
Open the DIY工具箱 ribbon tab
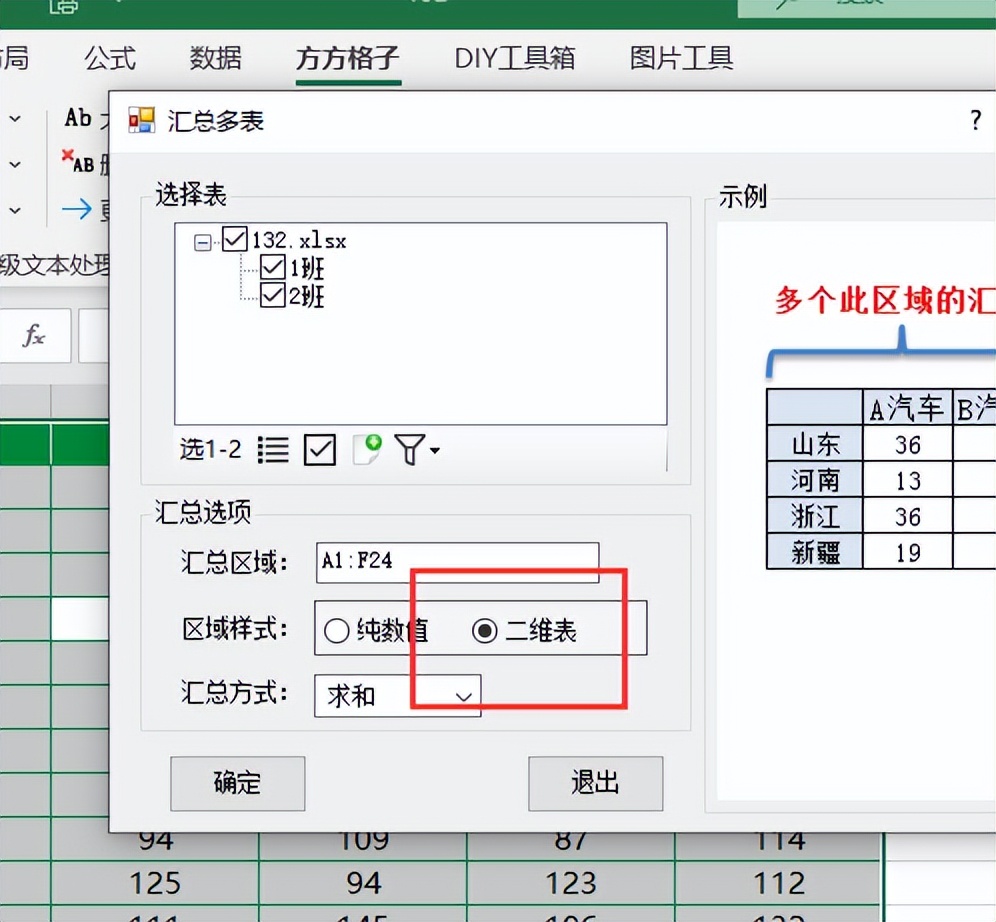click(x=516, y=59)
